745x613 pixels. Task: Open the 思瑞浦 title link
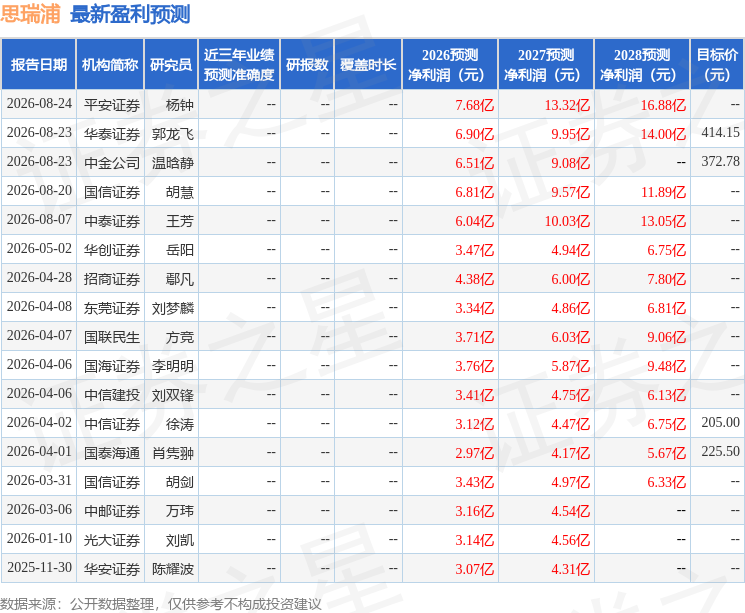(x=30, y=14)
